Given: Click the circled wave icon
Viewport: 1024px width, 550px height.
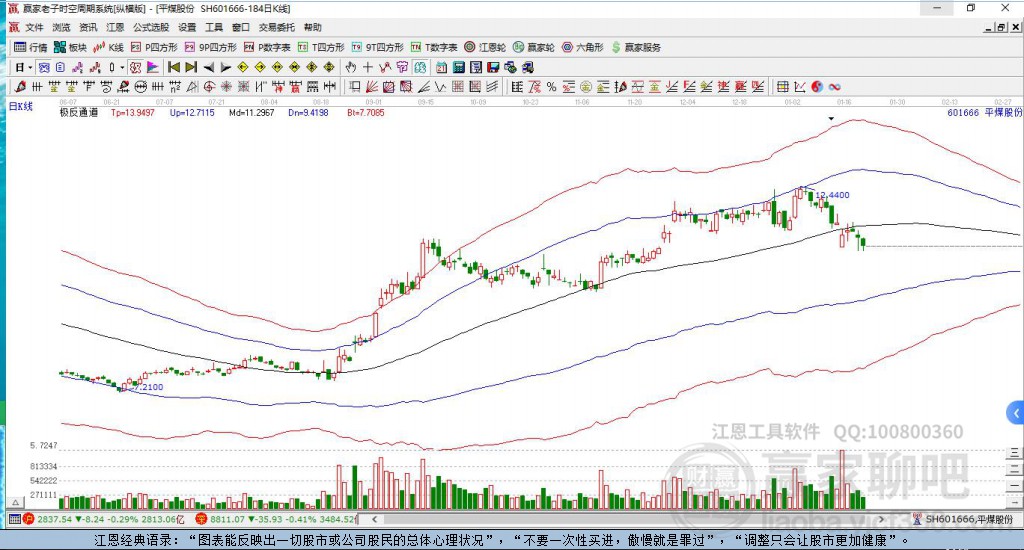Looking at the screenshot, I should click(140, 86).
